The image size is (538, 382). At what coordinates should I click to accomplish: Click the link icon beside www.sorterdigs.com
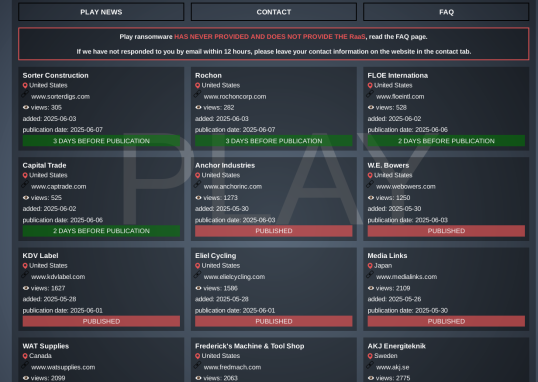pyautogui.click(x=25, y=94)
